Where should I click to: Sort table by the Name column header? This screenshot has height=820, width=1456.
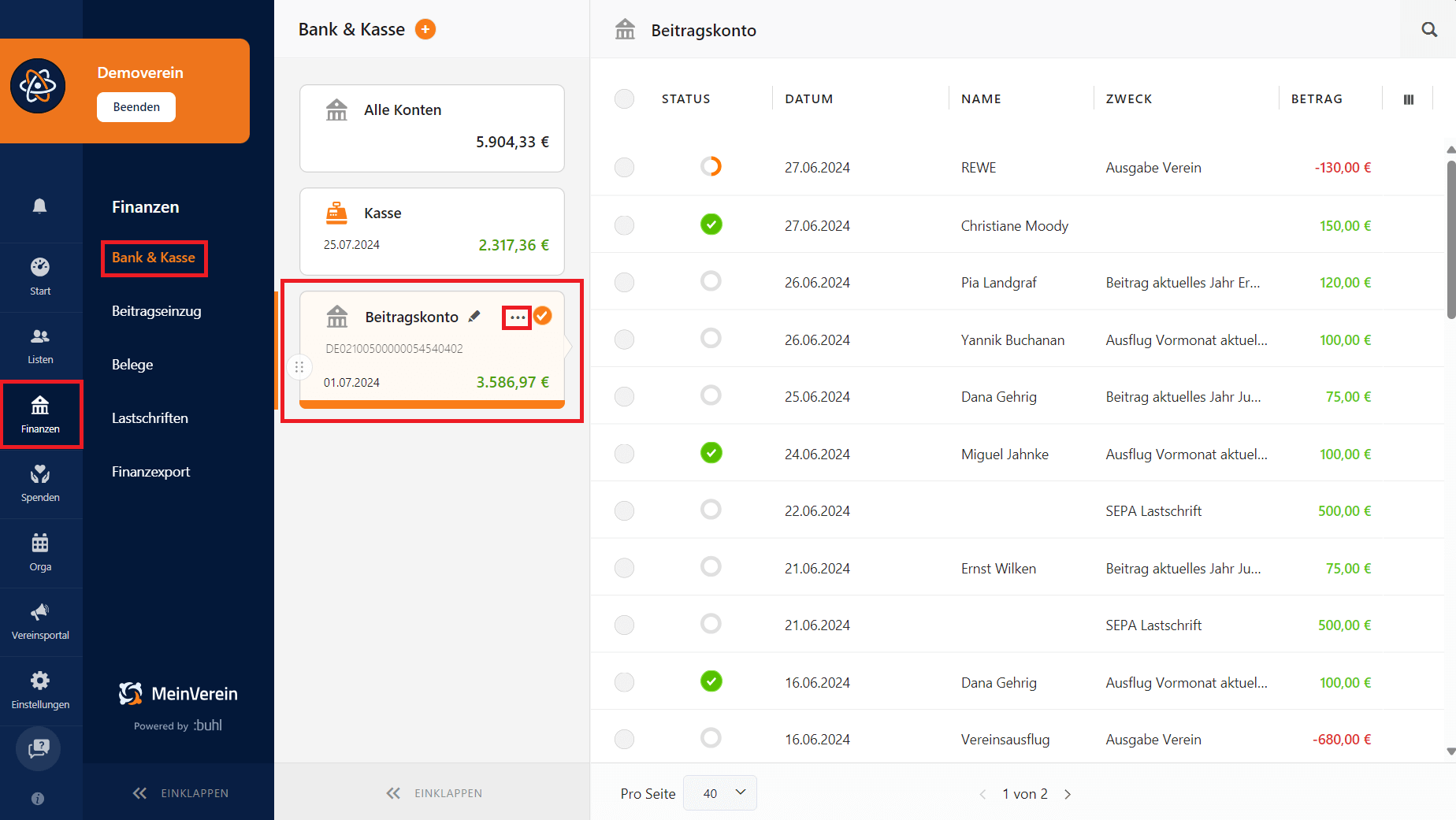pyautogui.click(x=981, y=99)
